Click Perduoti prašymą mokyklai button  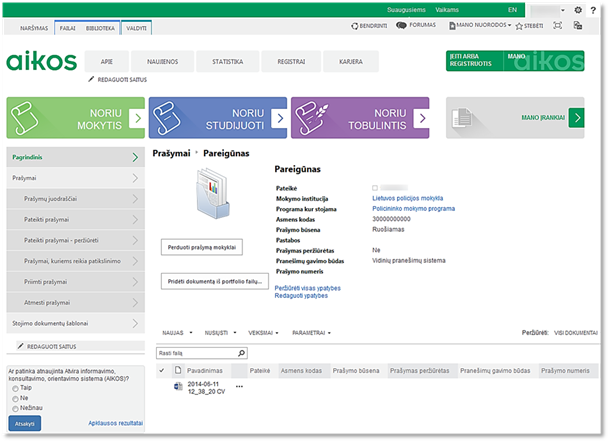(x=202, y=247)
